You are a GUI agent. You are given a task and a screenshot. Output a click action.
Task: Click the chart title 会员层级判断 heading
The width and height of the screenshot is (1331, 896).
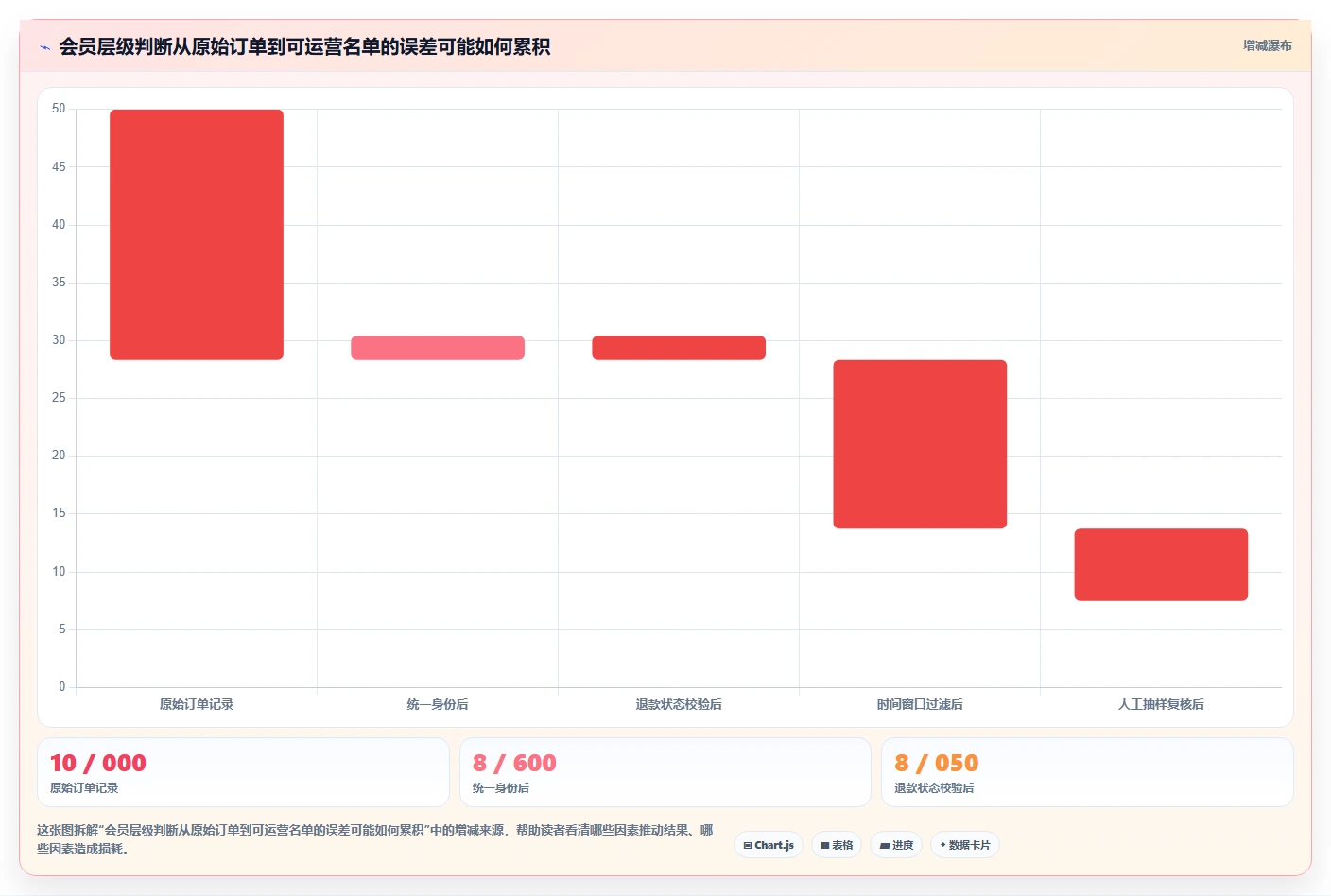point(304,46)
